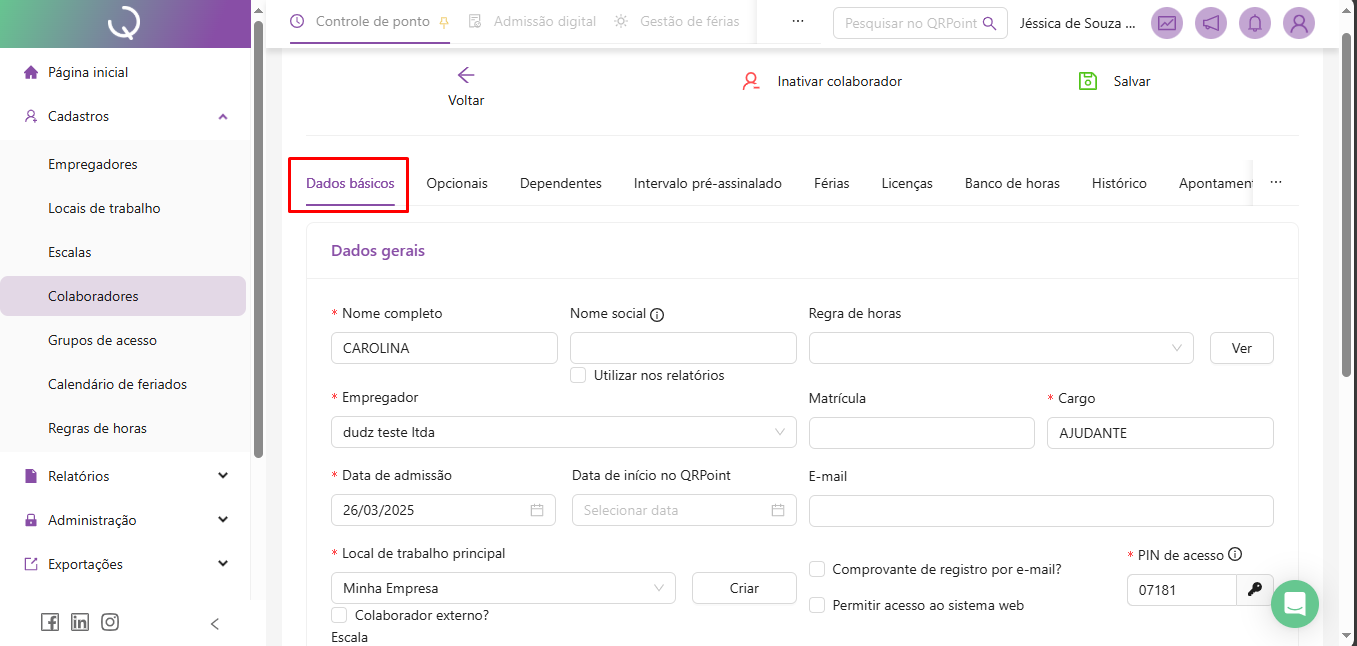Open the green chat support bubble
This screenshot has height=646, width=1357.
1295,604
